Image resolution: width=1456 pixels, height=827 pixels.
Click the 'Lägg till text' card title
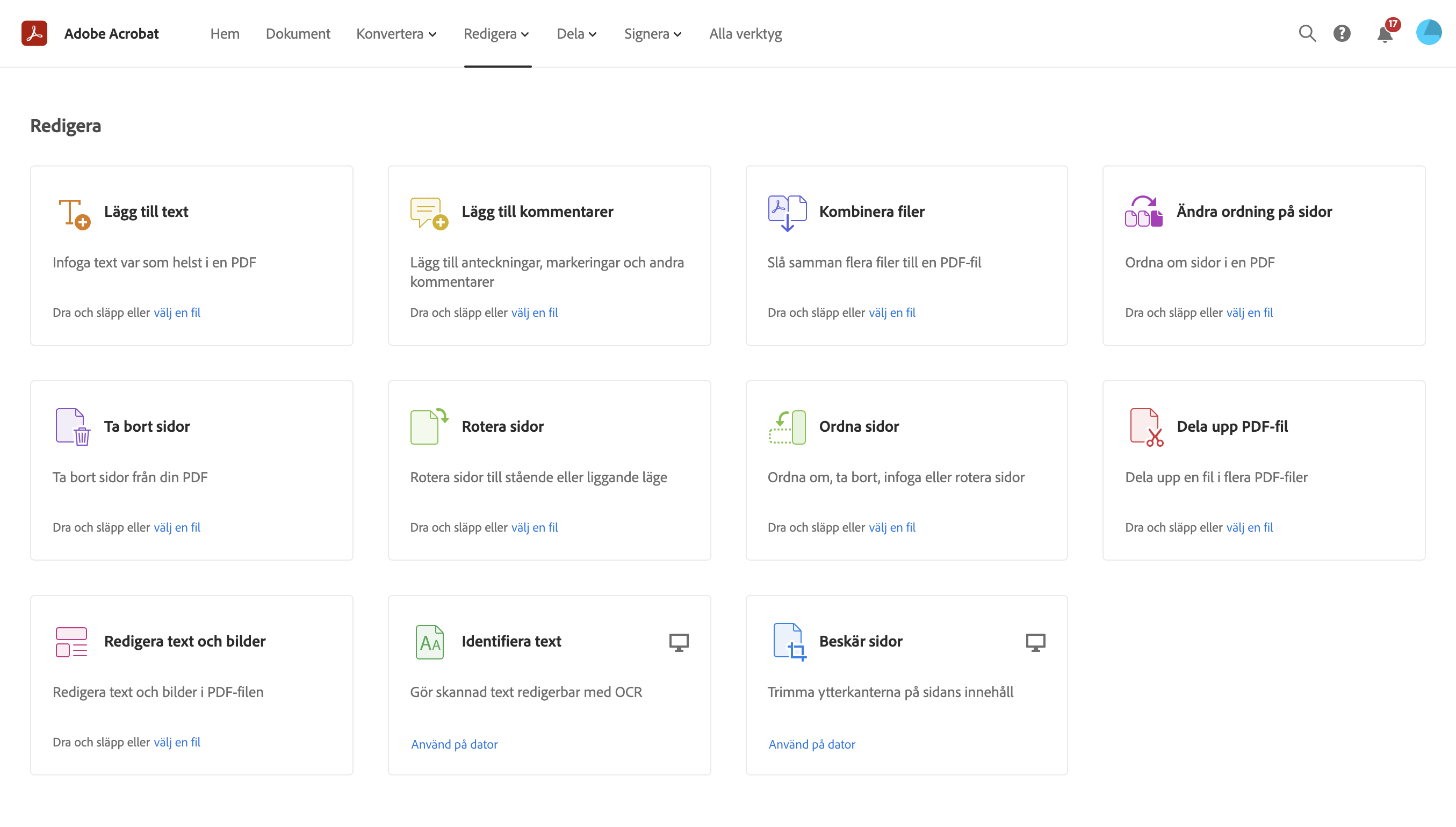[x=146, y=212]
